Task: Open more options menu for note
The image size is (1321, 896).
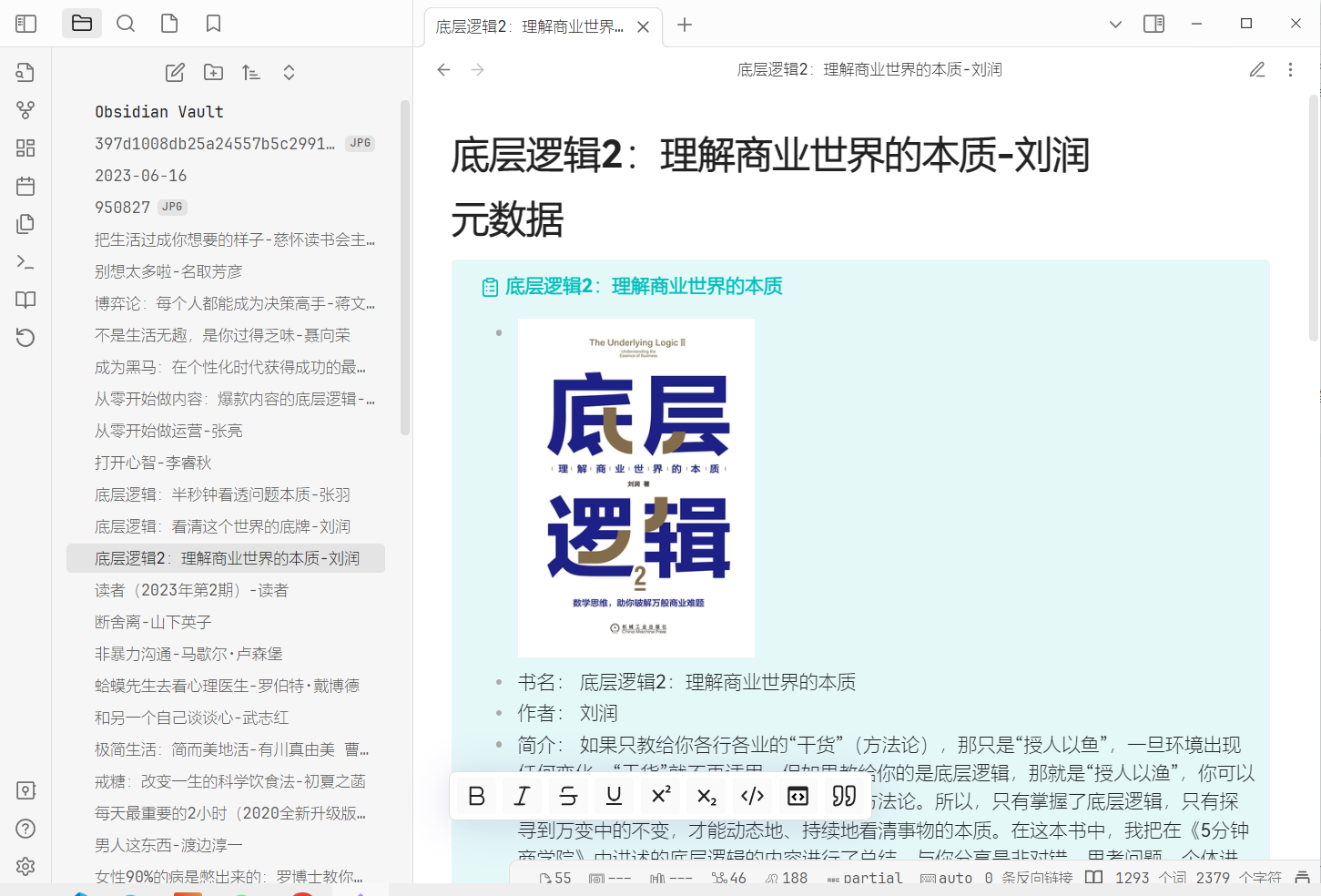Action: pyautogui.click(x=1290, y=70)
